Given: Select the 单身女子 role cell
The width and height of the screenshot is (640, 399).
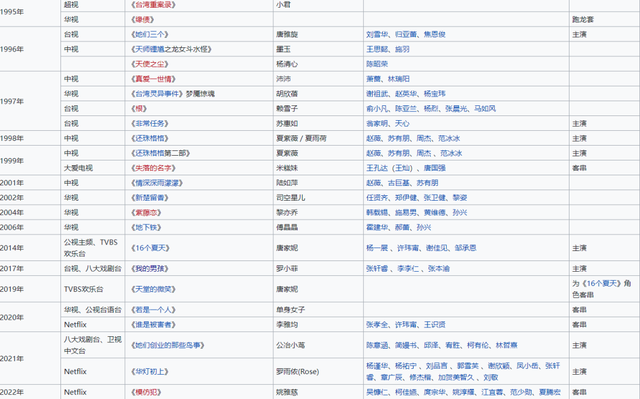Looking at the screenshot, I should pos(318,310).
